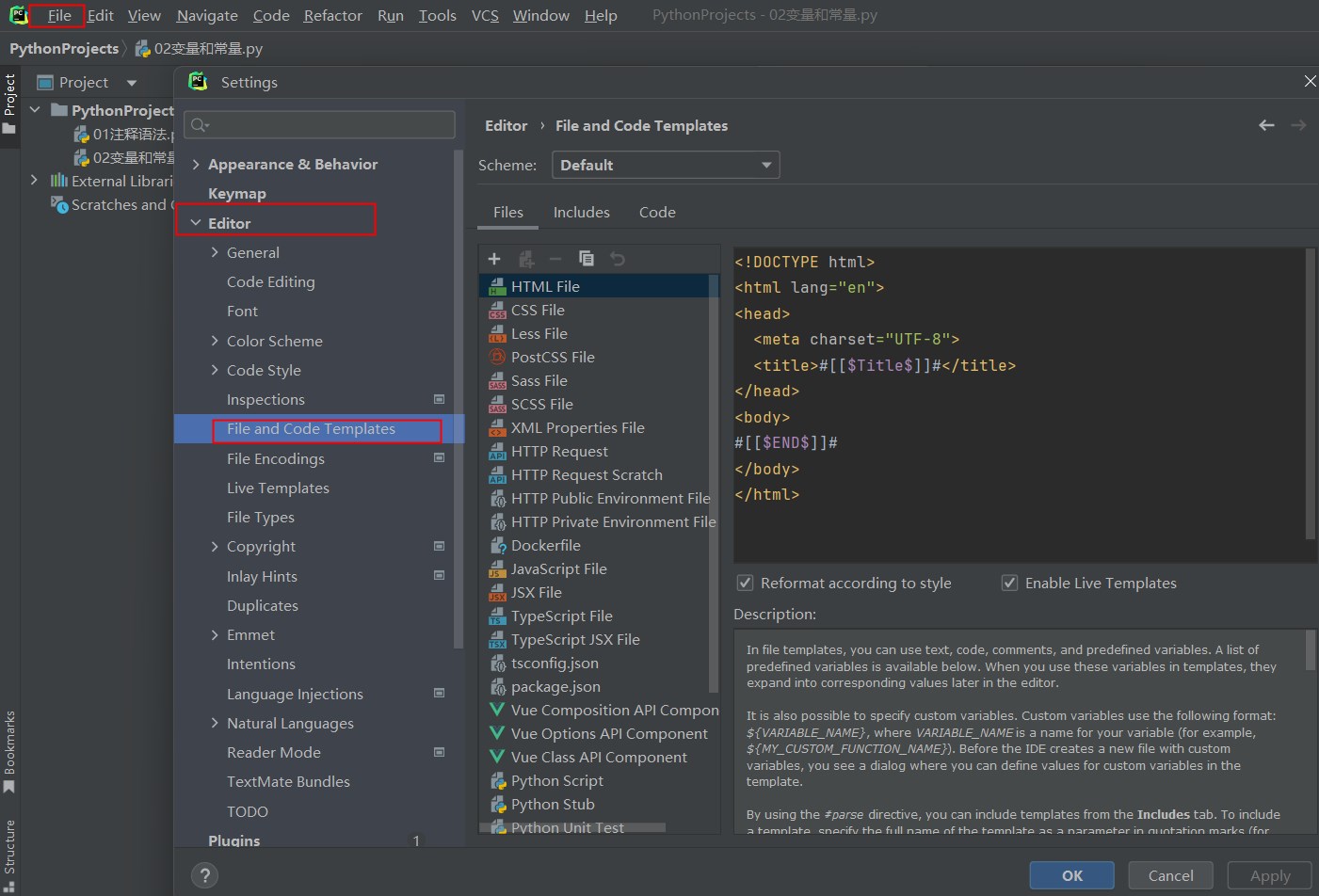This screenshot has height=896, width=1319.
Task: Open the VCS menu
Action: point(485,15)
